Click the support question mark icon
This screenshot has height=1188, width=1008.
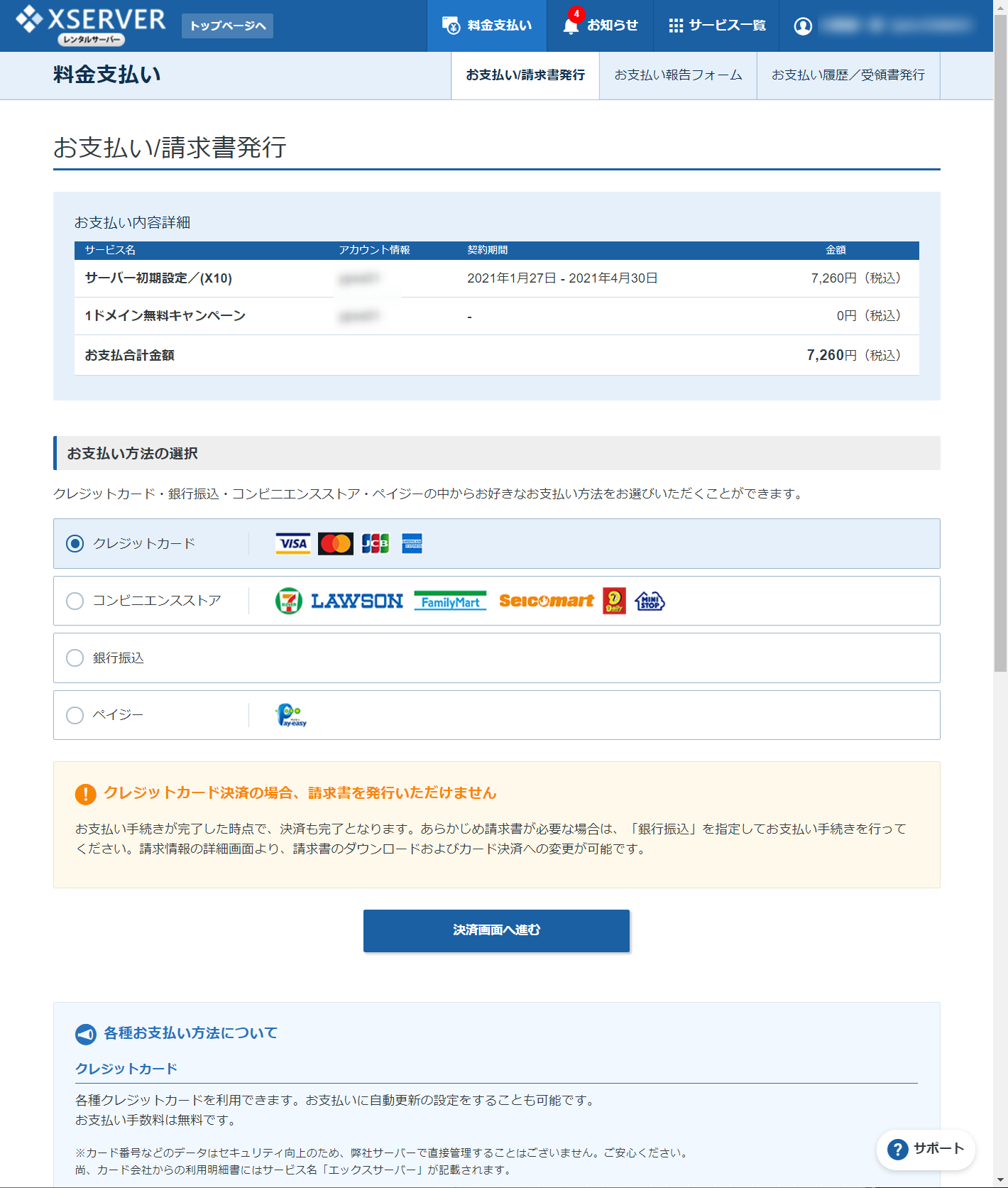coord(897,1149)
